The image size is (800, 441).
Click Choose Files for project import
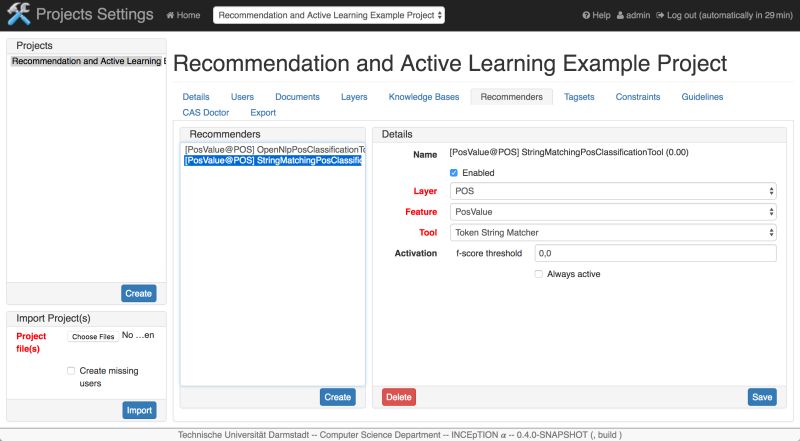(x=93, y=336)
